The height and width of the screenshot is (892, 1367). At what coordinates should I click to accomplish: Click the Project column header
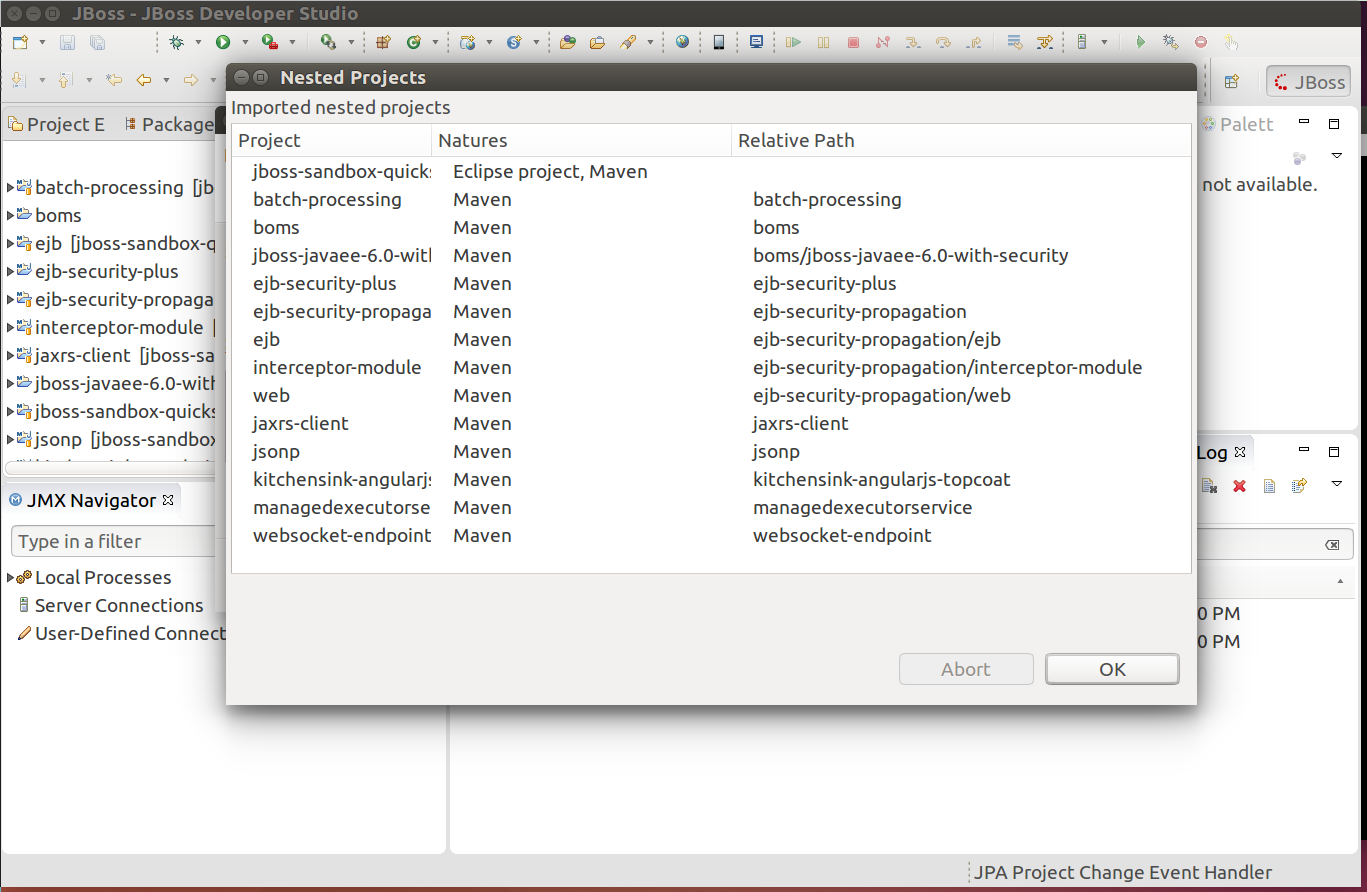(332, 141)
